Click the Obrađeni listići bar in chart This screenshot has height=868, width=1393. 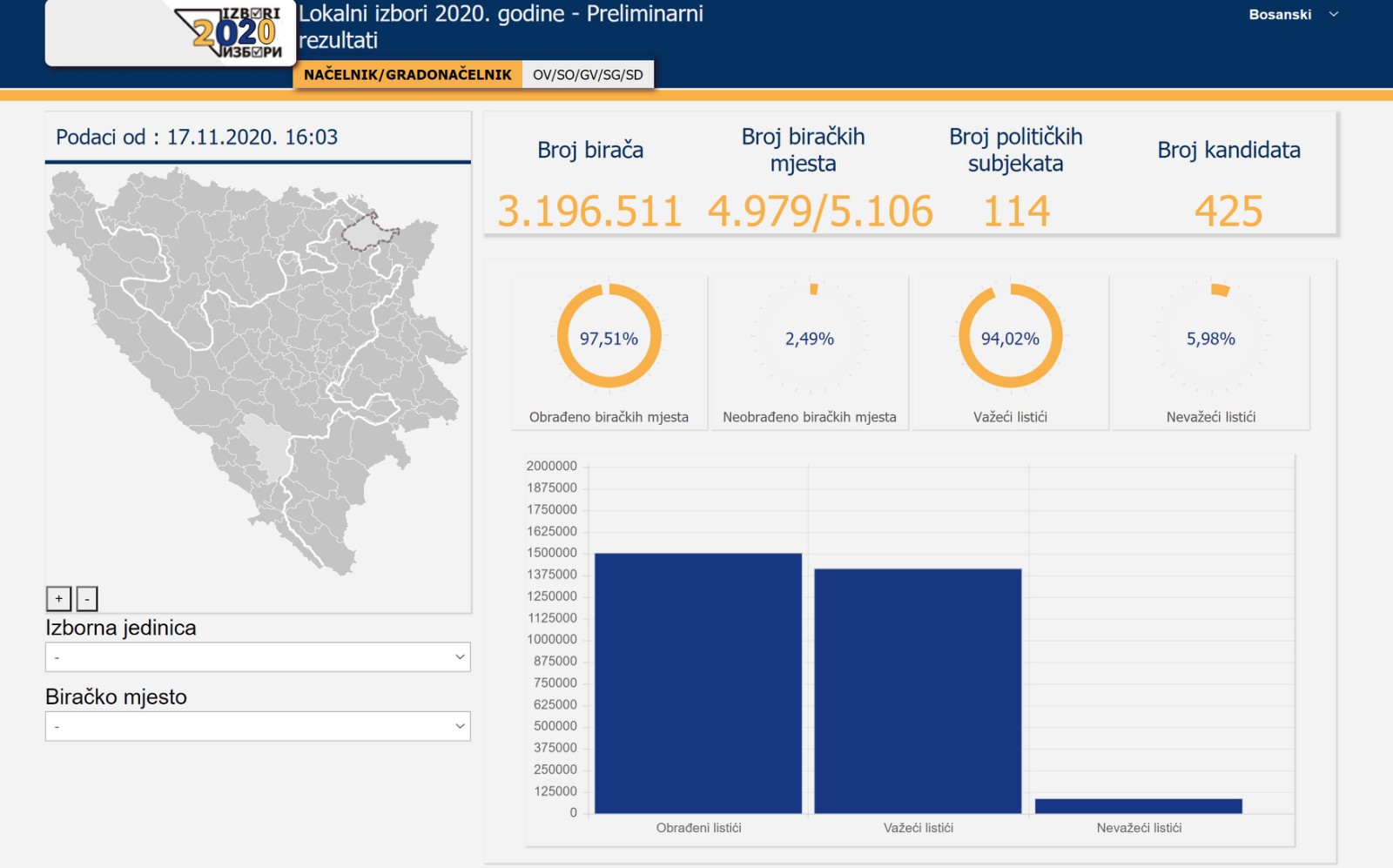[x=697, y=683]
